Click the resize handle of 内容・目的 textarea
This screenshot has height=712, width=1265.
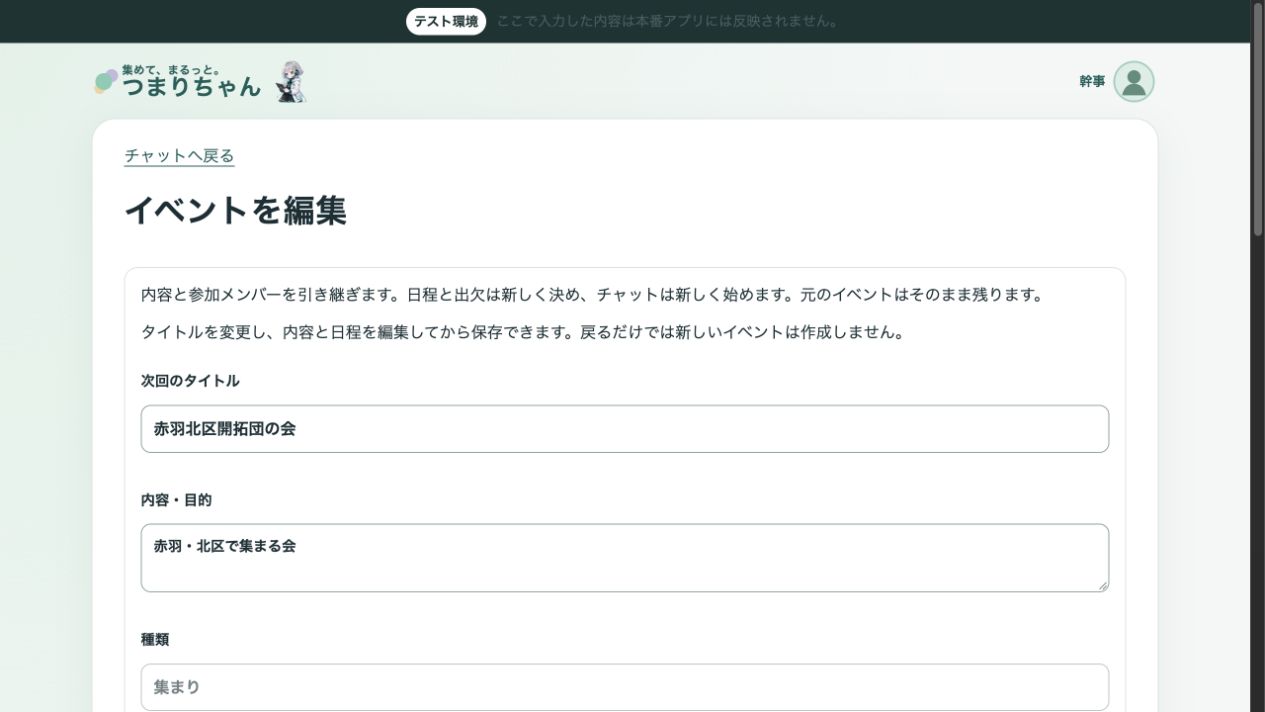pyautogui.click(x=1103, y=586)
